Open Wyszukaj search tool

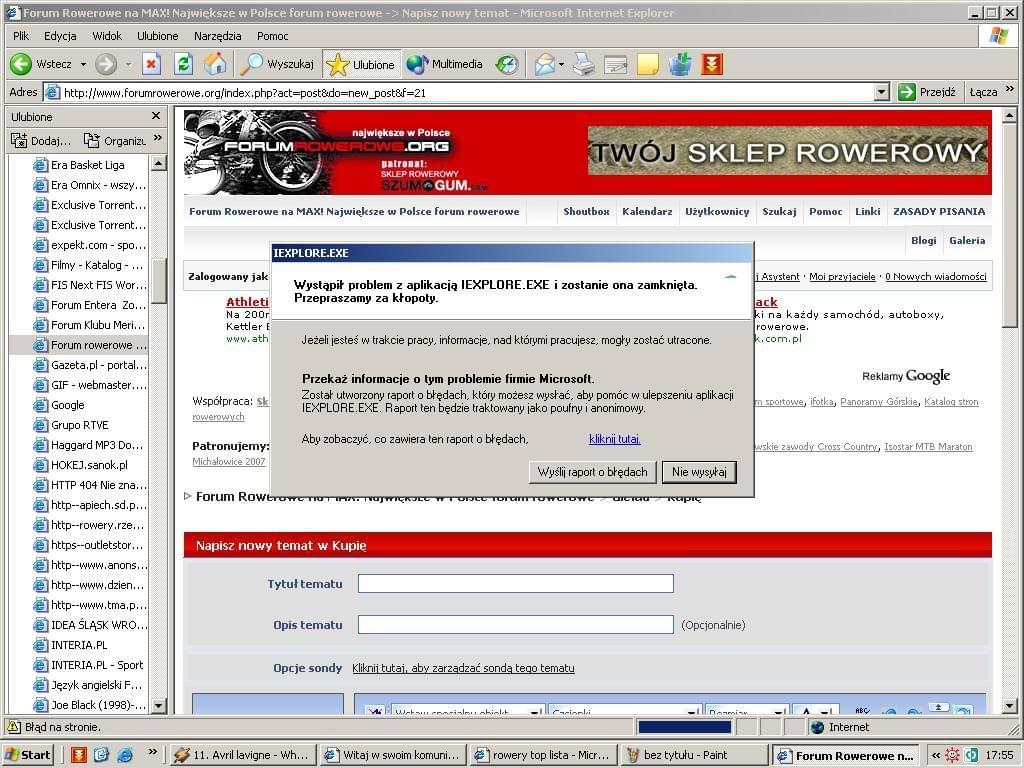click(x=276, y=64)
